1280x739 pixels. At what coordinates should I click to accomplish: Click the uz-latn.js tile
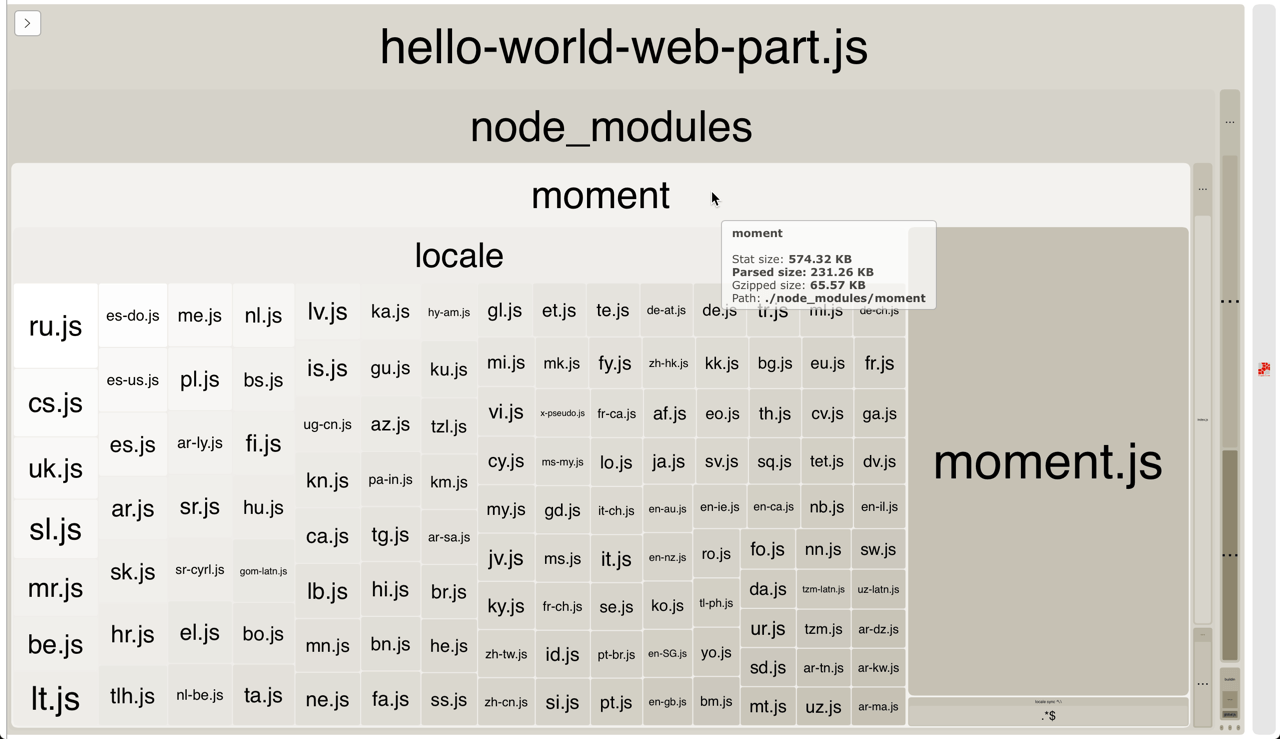pyautogui.click(x=879, y=589)
